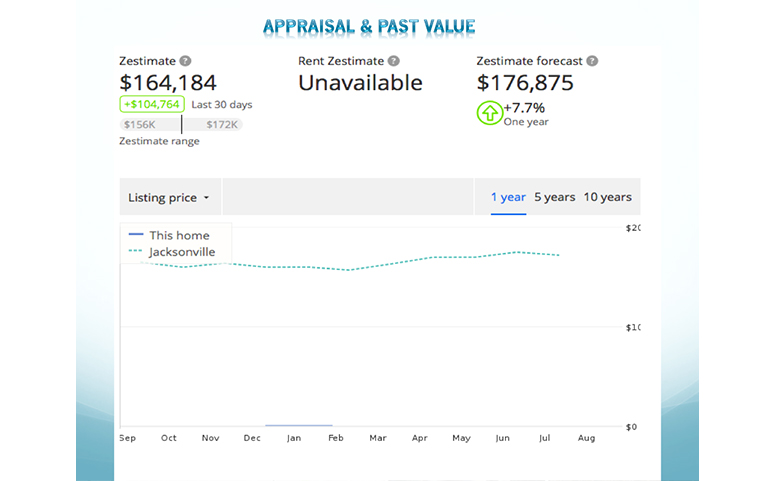
Task: Click the Unavailable Rent Zestimate text
Action: point(360,83)
